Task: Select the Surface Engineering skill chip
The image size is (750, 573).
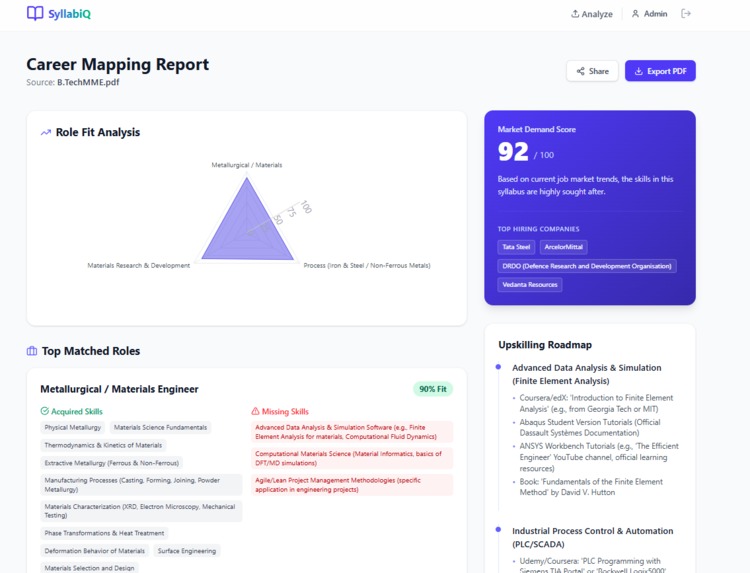Action: tap(187, 551)
